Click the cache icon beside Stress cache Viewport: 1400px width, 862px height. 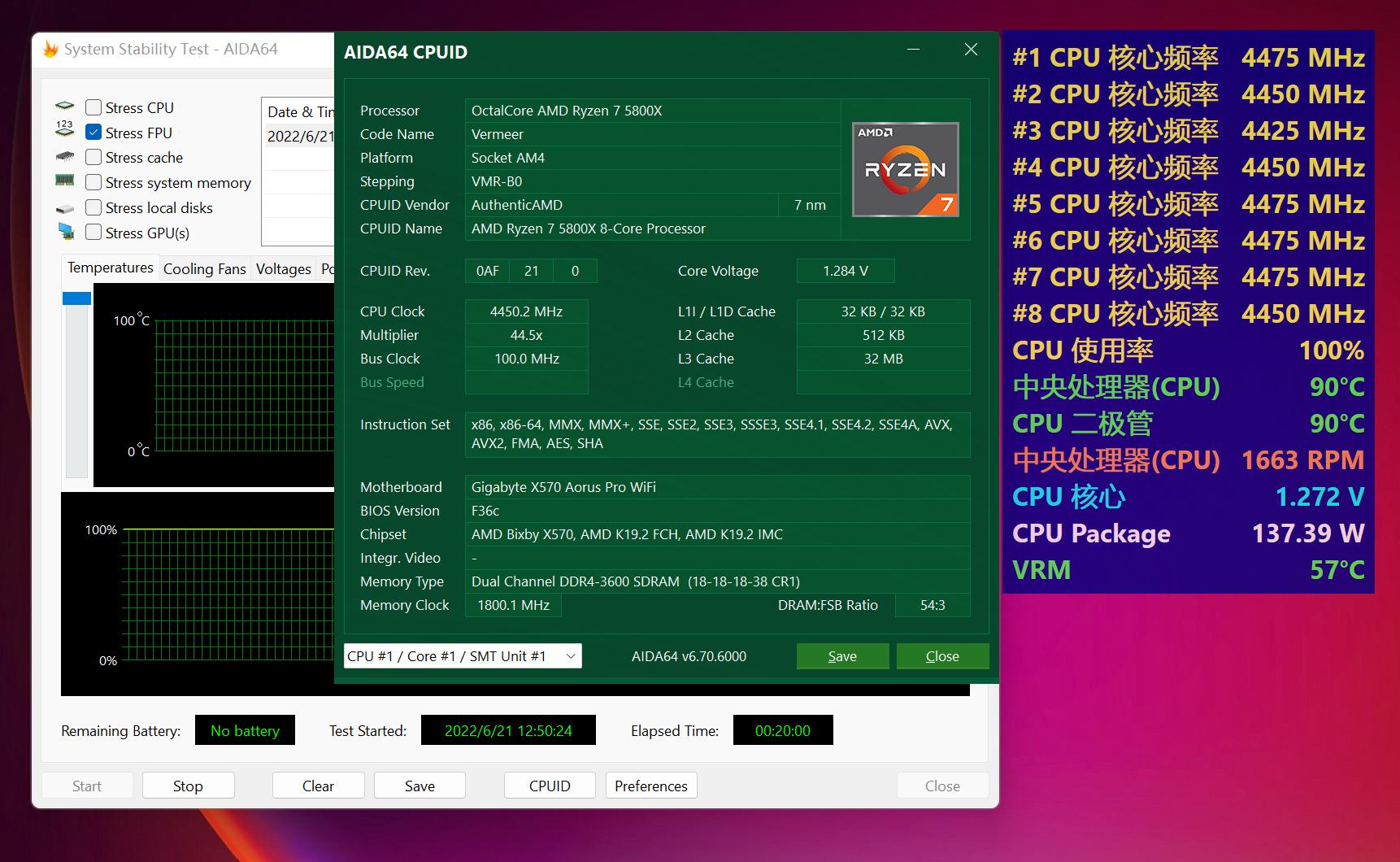tap(65, 157)
